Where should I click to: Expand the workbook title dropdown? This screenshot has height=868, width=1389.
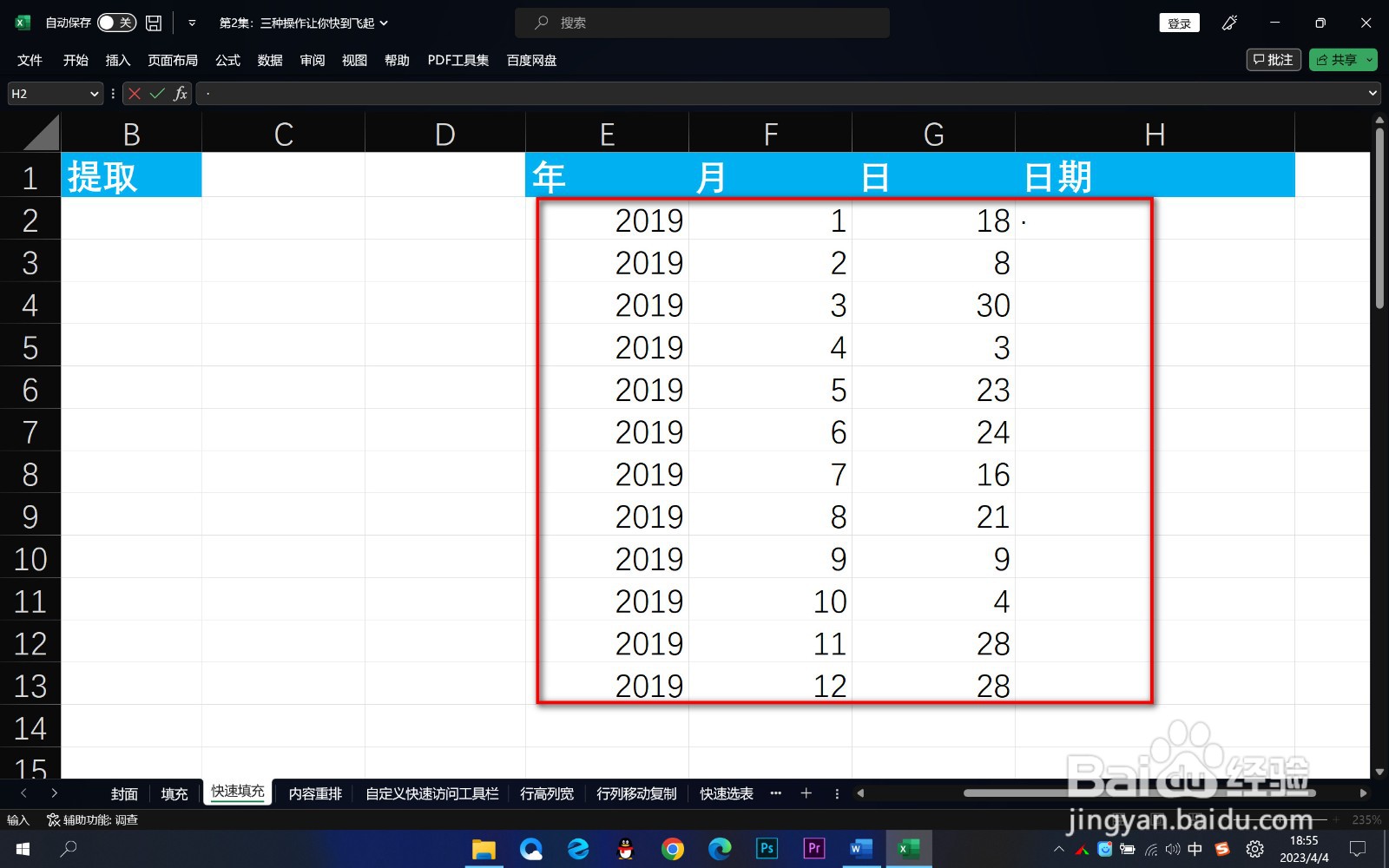click(x=384, y=23)
